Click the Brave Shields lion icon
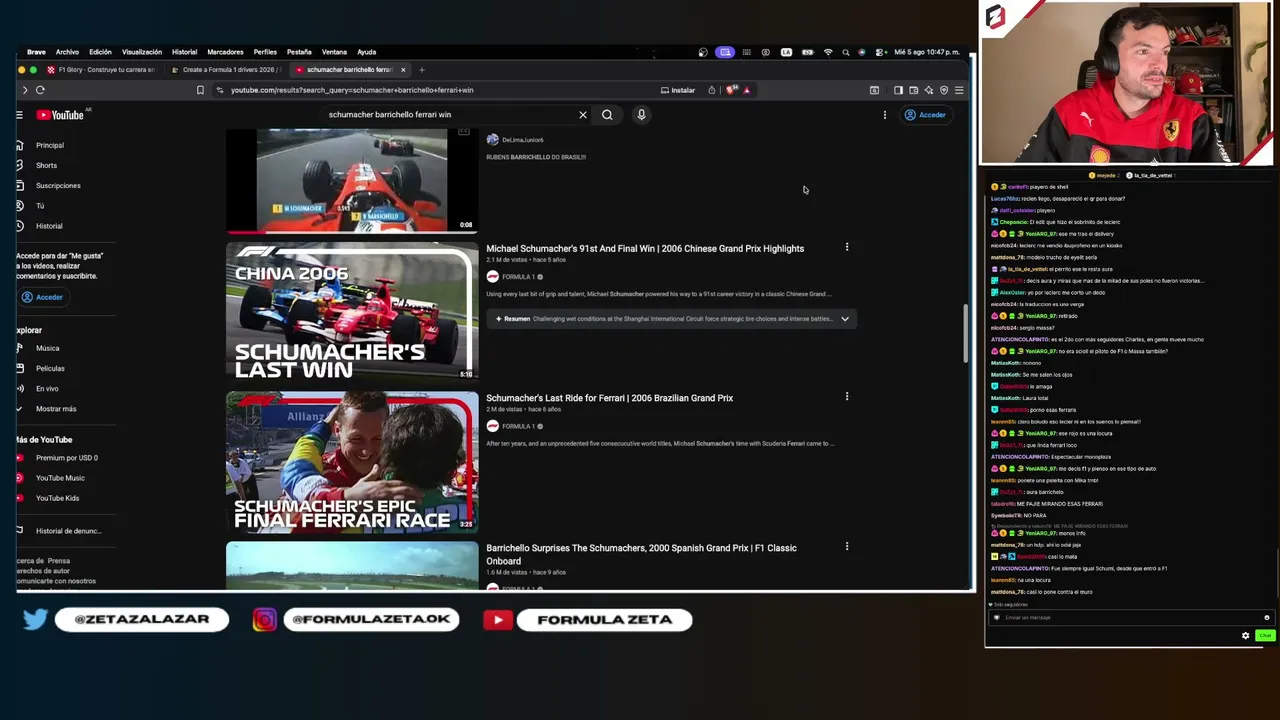Screen dimensions: 1280x720 pyautogui.click(x=732, y=90)
